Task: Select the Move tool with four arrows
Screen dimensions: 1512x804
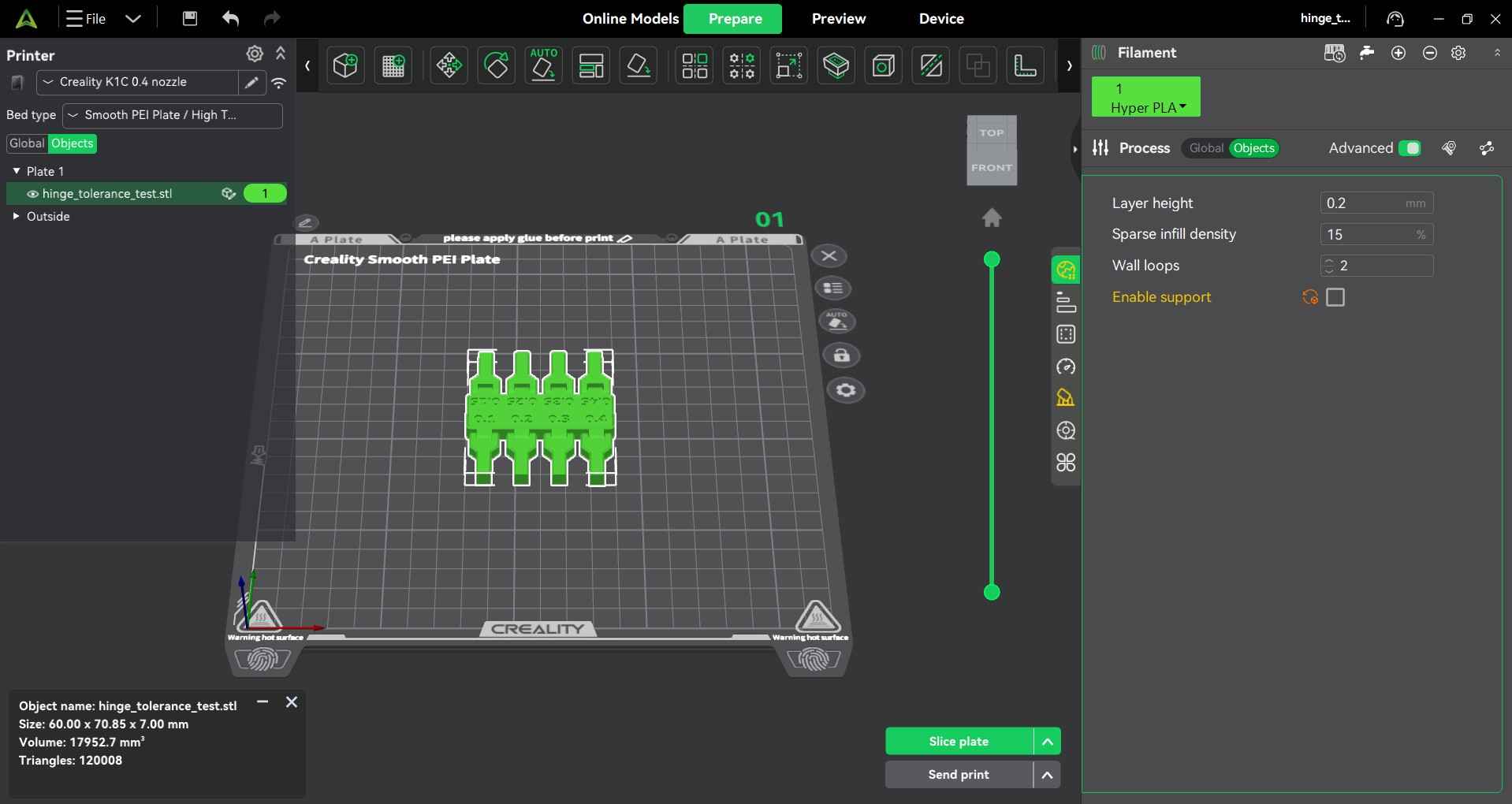Action: (x=449, y=65)
